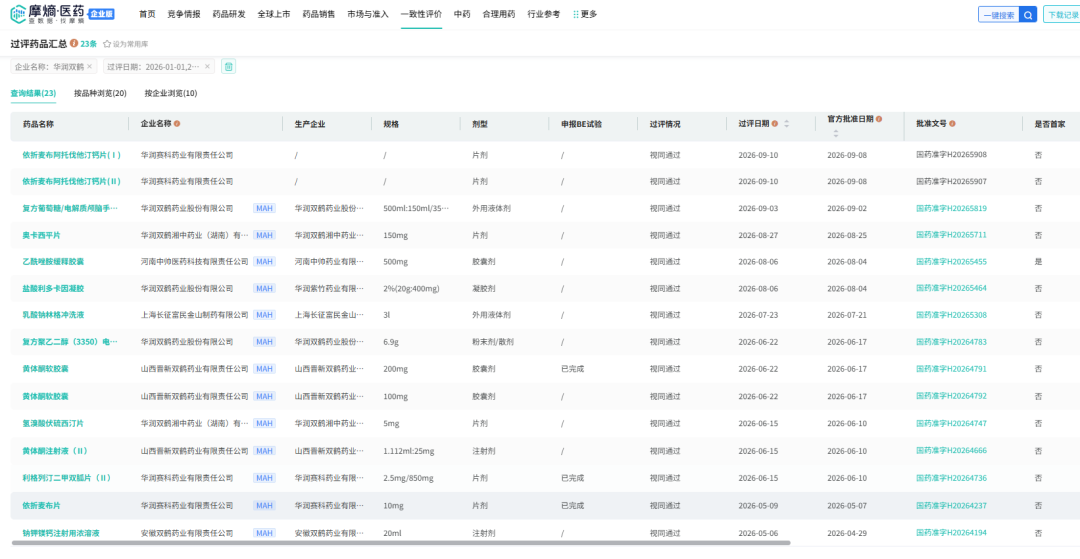Open approval number 国药准字H20265819
The image size is (1080, 559).
tap(951, 208)
